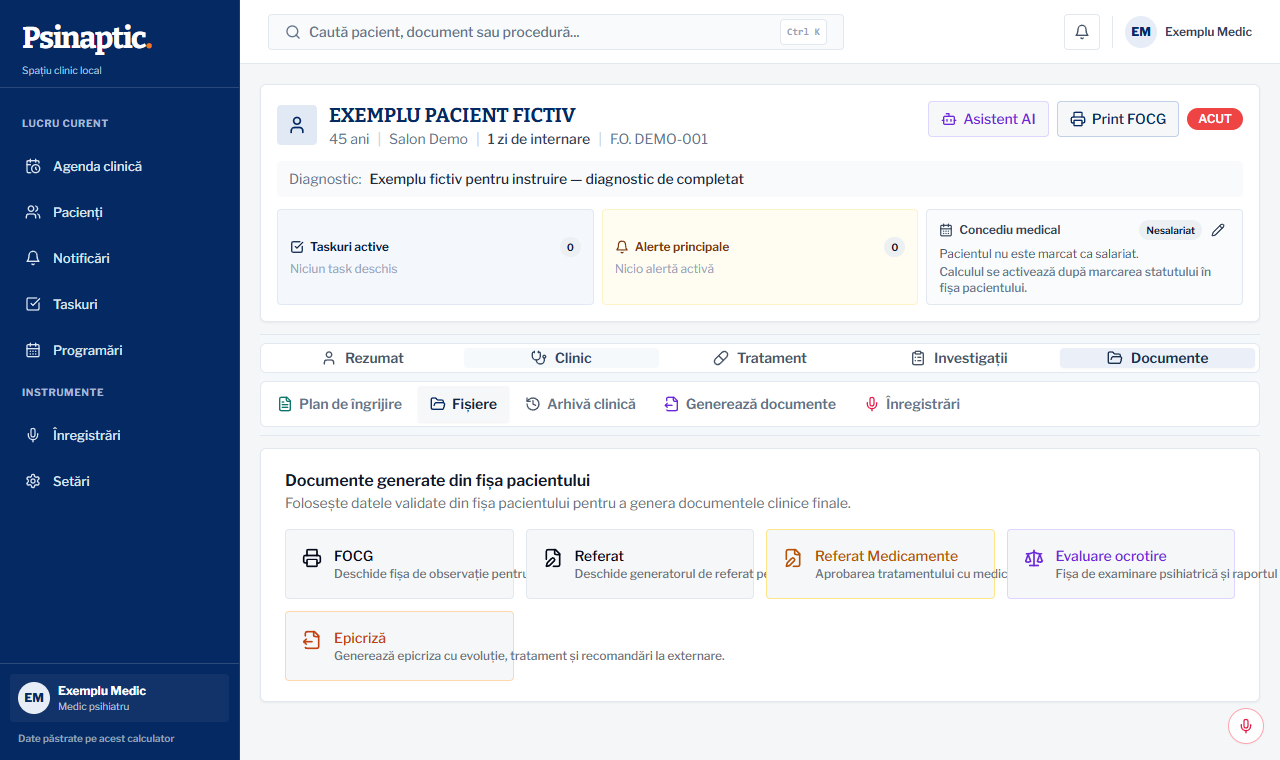Open Notificări from the sidebar
This screenshot has height=760, width=1280.
tap(120, 258)
